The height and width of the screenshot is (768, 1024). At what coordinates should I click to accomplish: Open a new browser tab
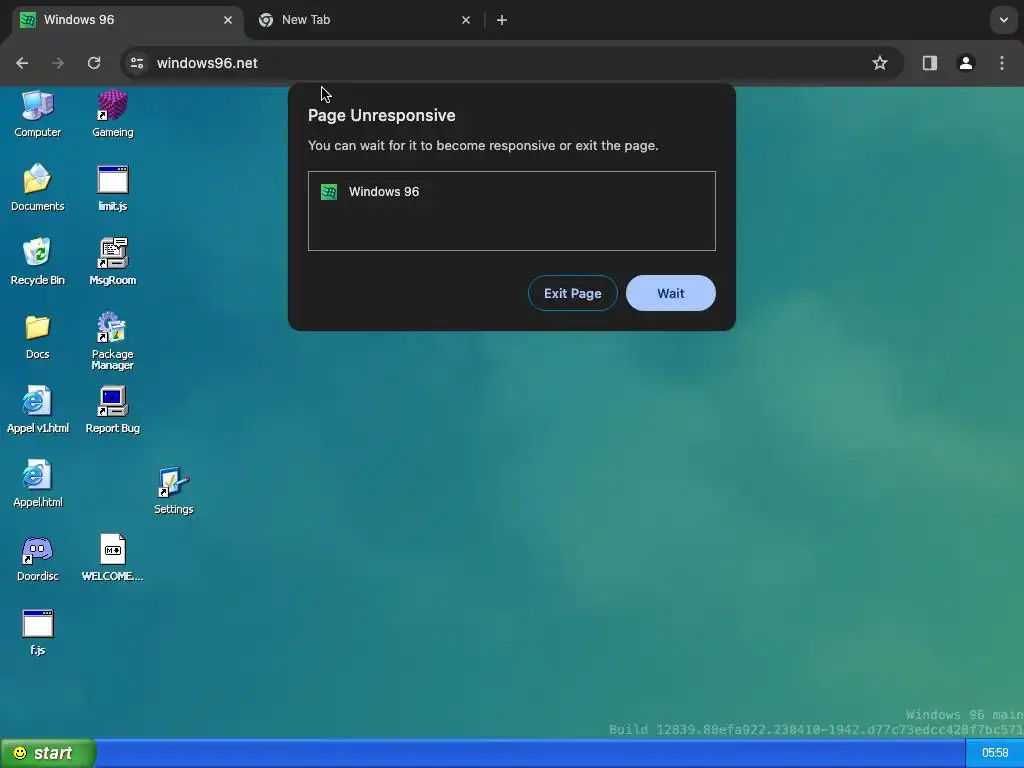tap(502, 20)
